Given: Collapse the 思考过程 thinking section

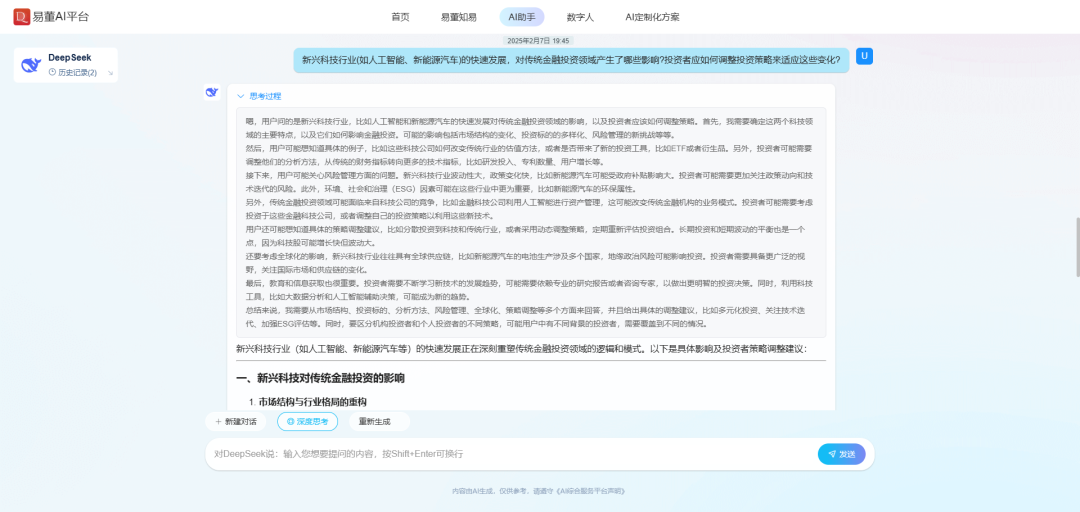Looking at the screenshot, I should click(259, 96).
